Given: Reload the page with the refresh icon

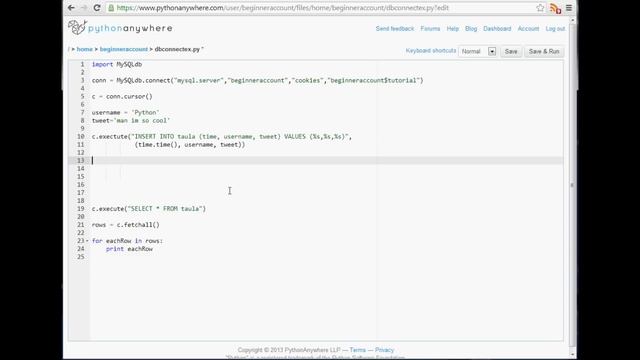Looking at the screenshot, I should click(x=97, y=8).
